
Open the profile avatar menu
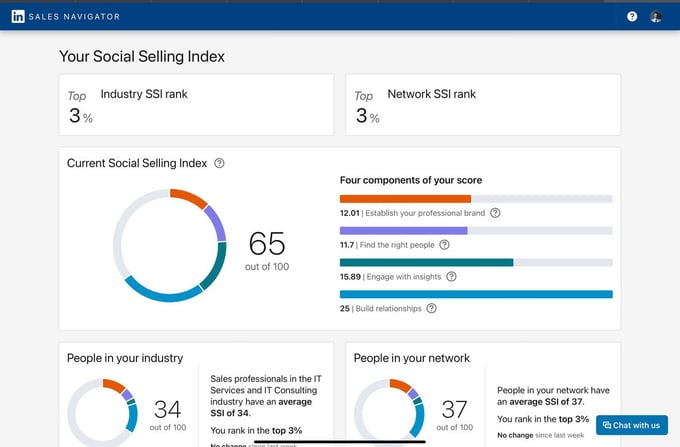tap(656, 16)
